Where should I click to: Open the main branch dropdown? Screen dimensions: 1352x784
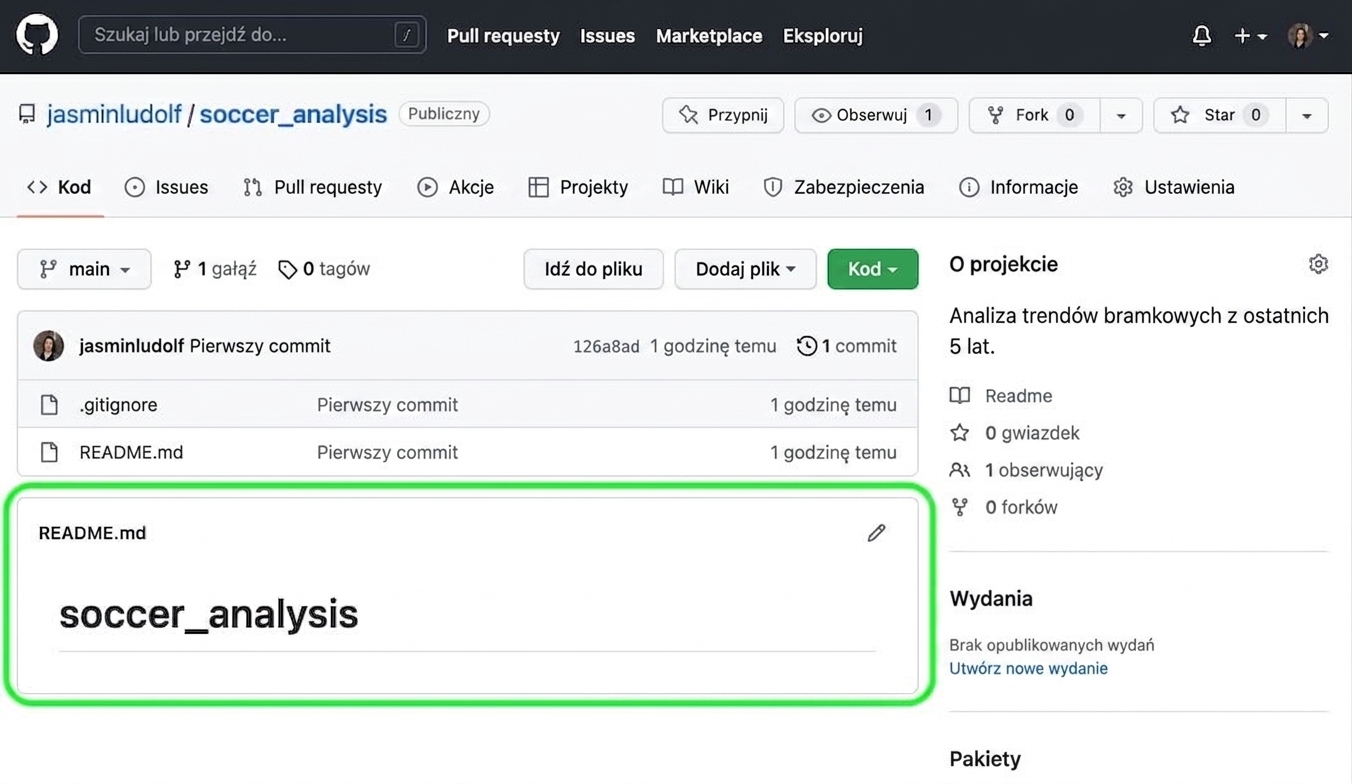click(84, 269)
